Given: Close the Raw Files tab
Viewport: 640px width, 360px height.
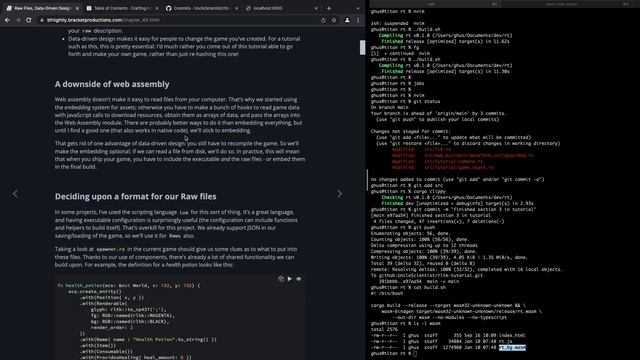Looking at the screenshot, I should coord(77,8).
